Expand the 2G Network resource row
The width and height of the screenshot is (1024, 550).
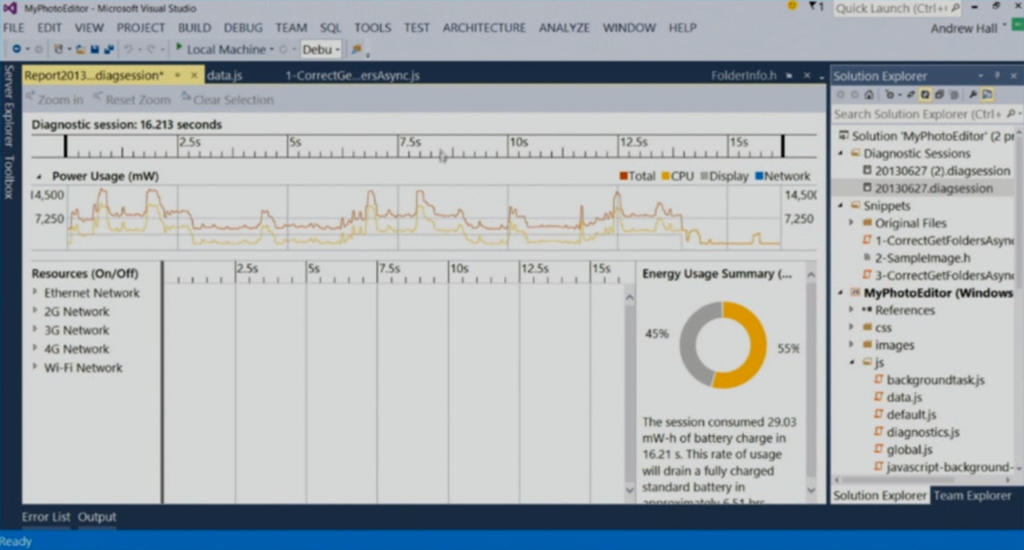tap(35, 311)
